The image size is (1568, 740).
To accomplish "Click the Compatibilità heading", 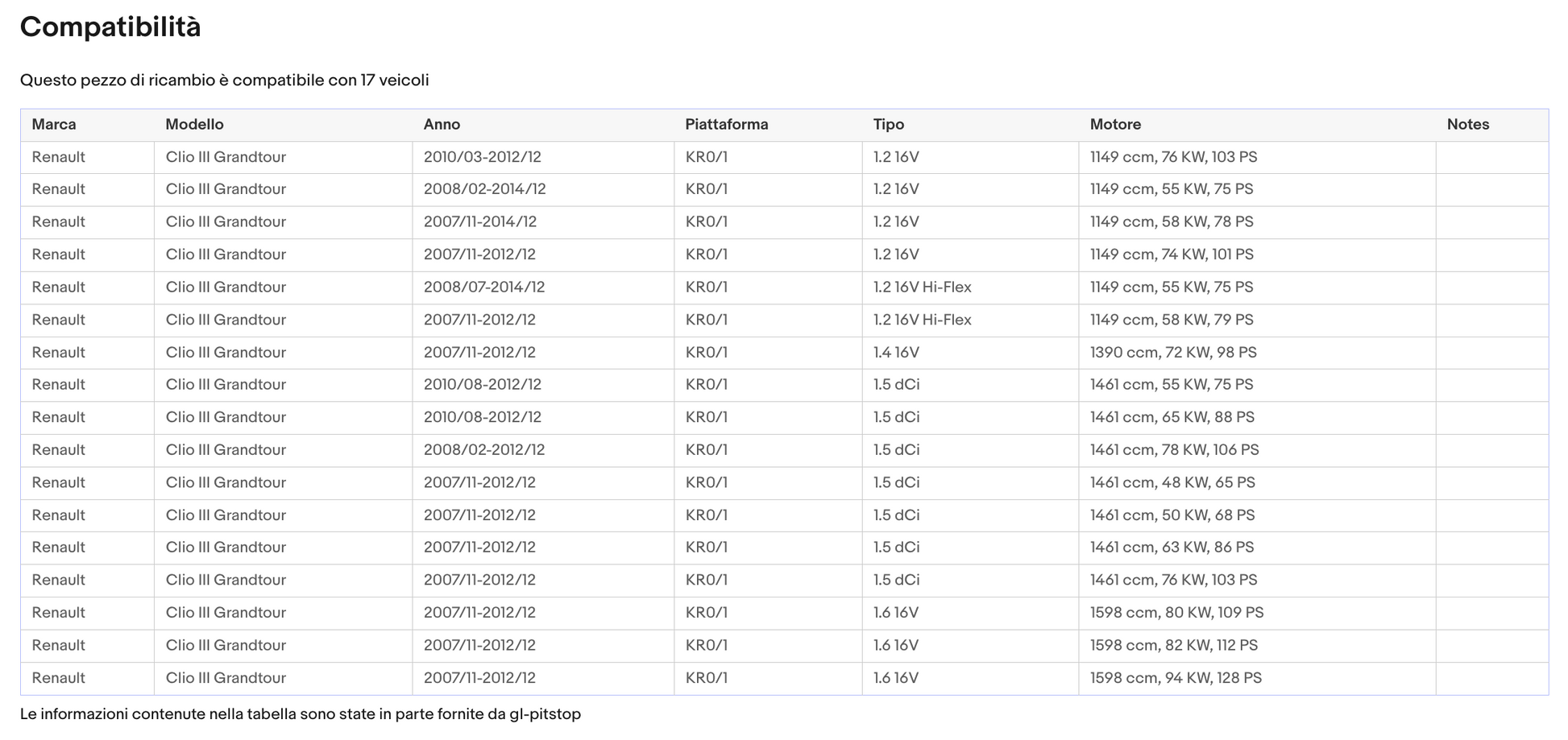I will pos(110,27).
